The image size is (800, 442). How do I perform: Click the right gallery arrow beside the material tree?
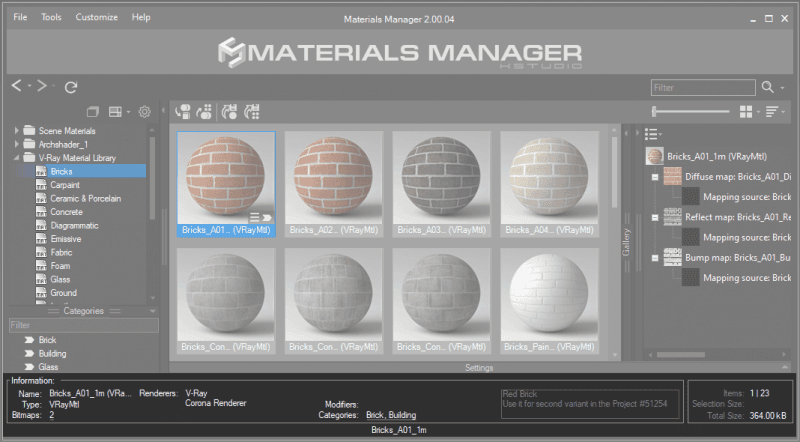(637, 133)
